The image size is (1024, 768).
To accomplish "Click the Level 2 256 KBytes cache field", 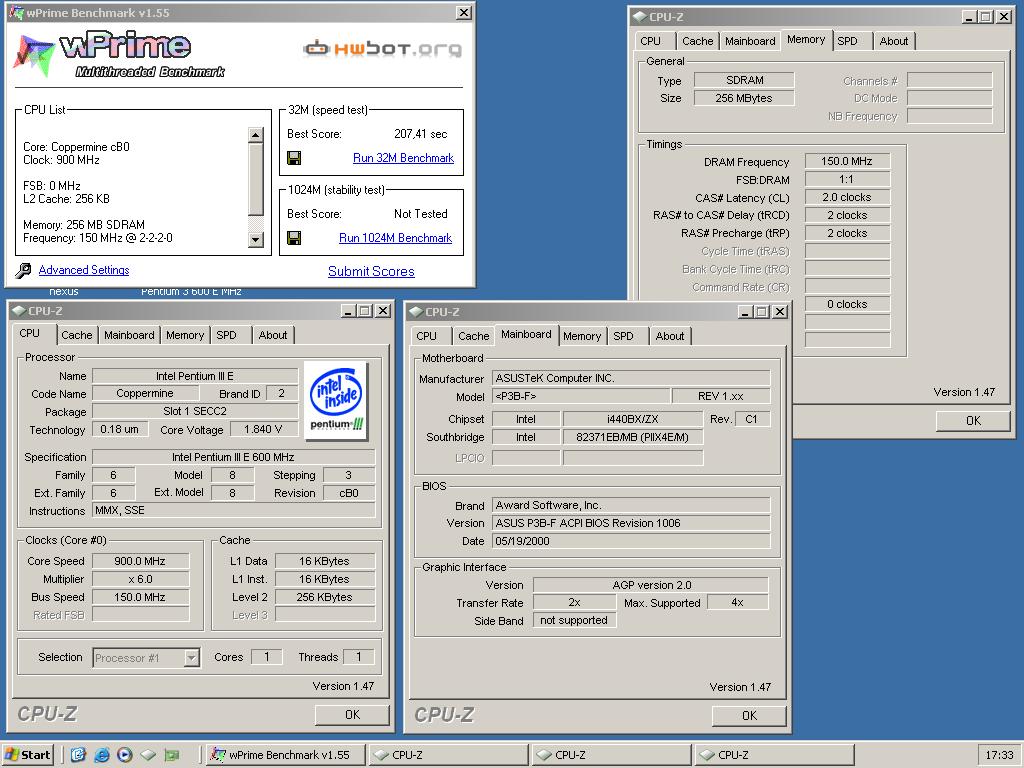I will click(x=325, y=597).
